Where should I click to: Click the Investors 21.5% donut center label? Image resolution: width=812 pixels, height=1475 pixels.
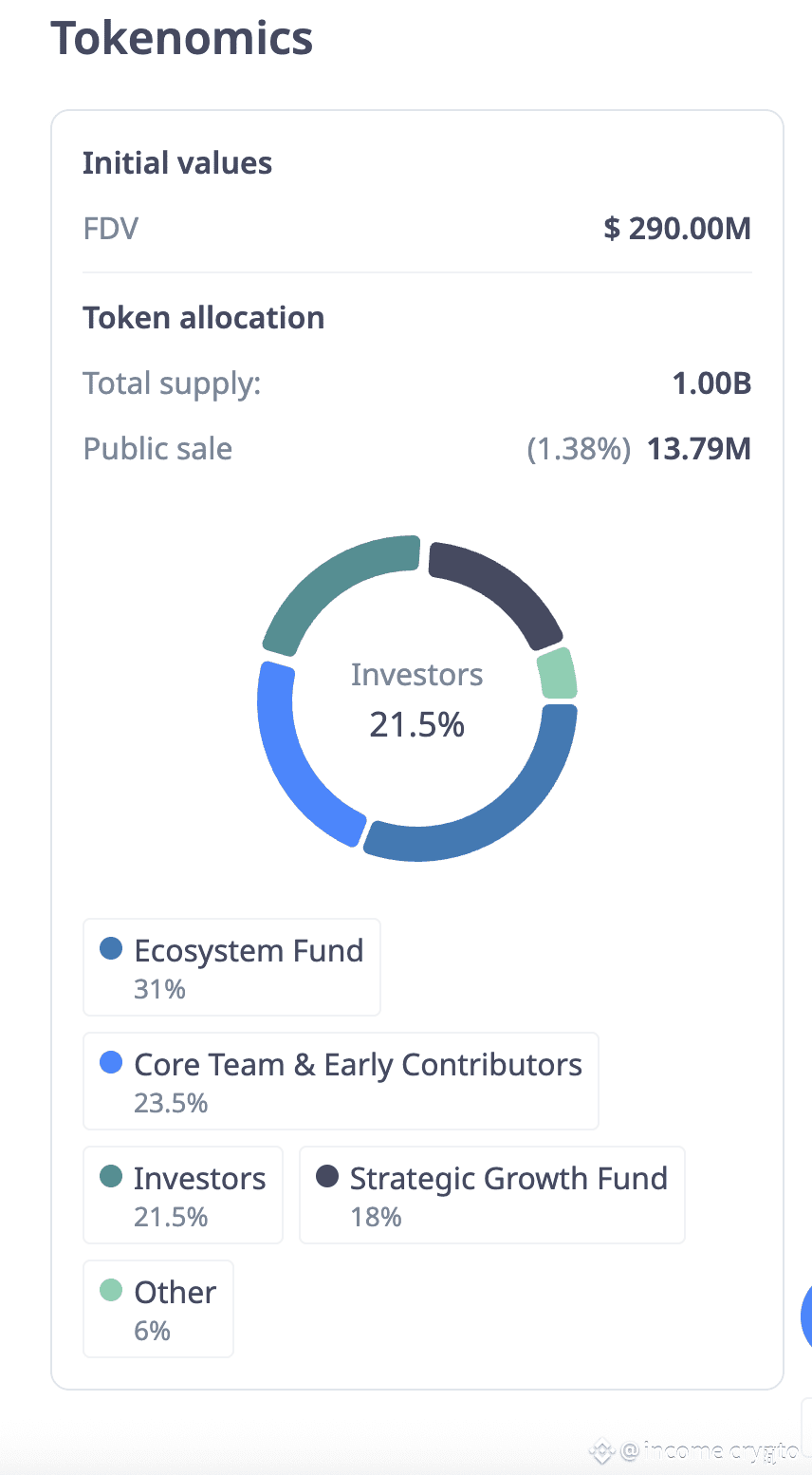417,700
